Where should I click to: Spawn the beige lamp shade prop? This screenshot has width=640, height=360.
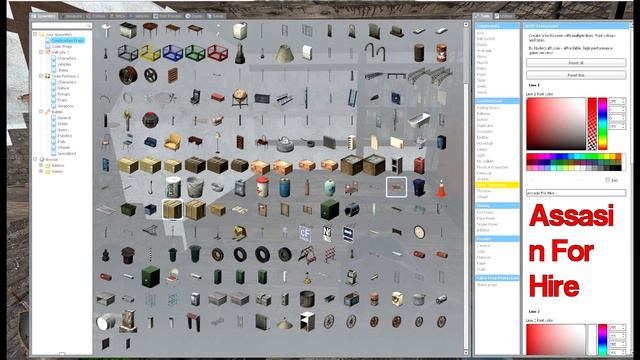tap(284, 53)
